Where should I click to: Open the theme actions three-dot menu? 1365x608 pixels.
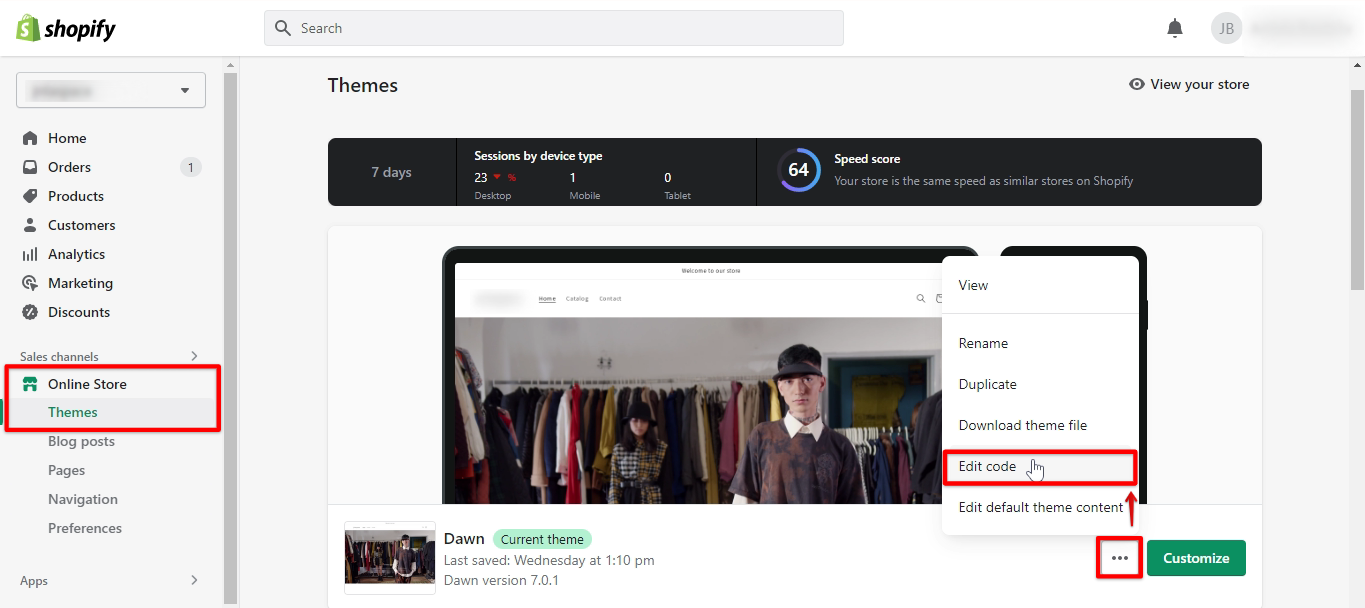click(1120, 558)
